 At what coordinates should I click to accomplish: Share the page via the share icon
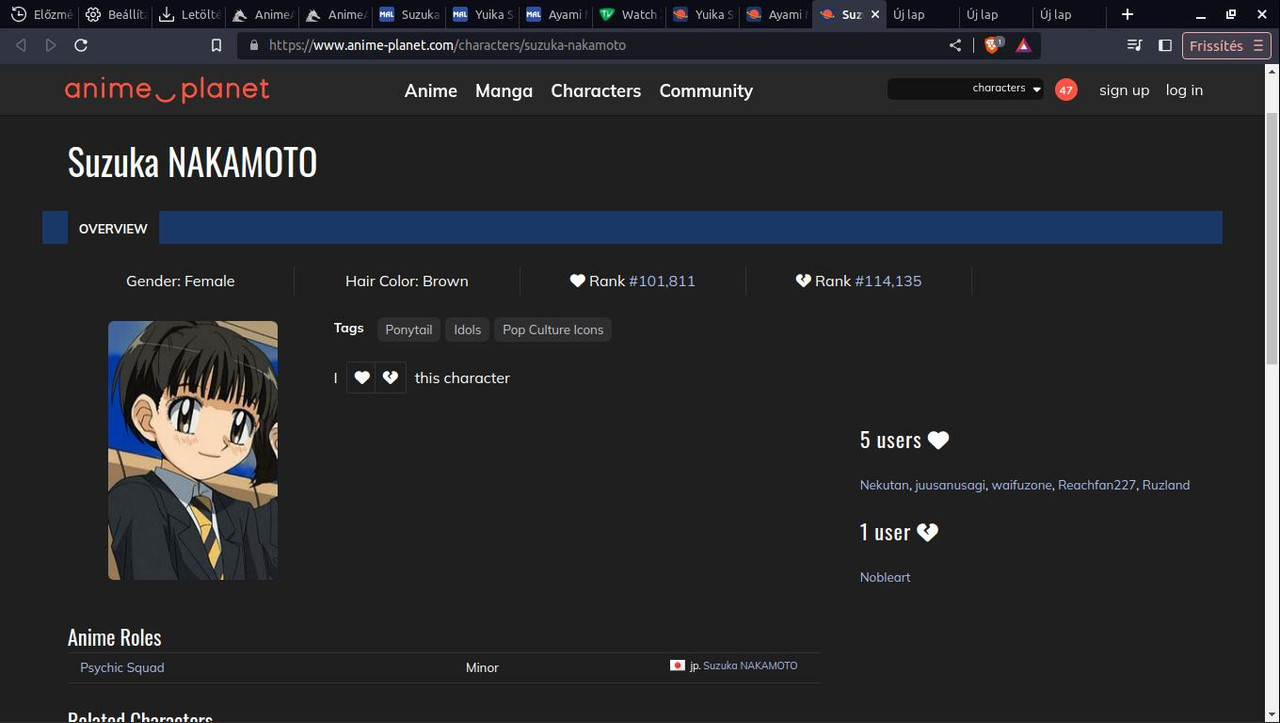(956, 45)
